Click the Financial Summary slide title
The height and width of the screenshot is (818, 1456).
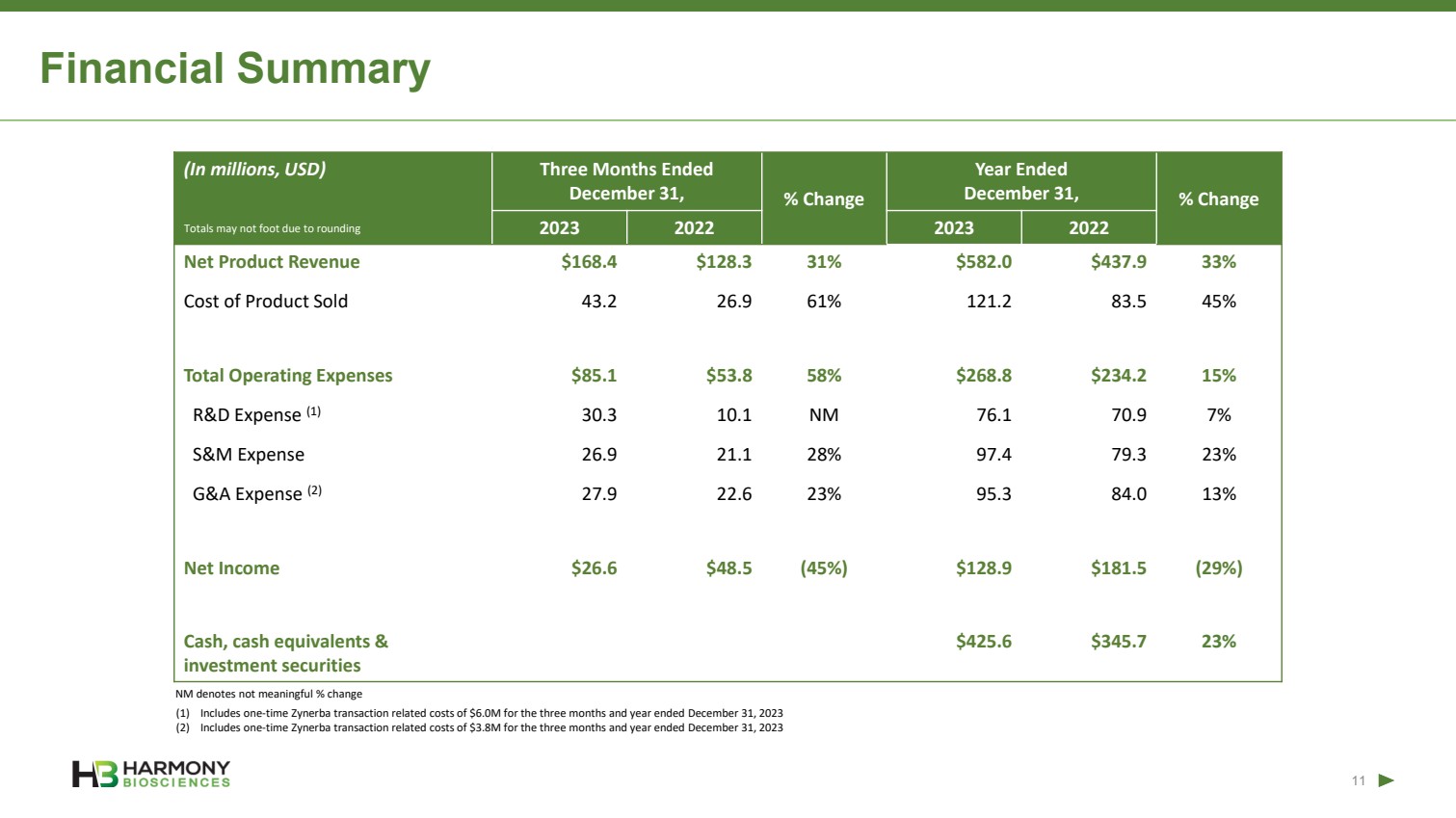(235, 68)
